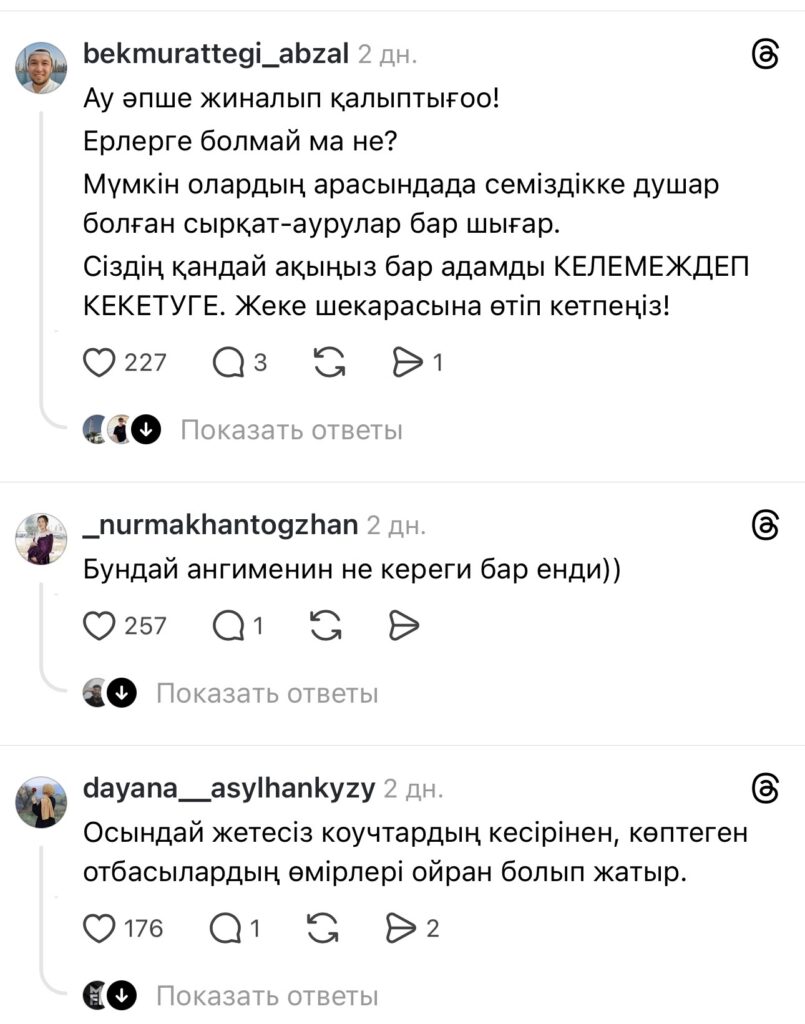The width and height of the screenshot is (805, 1024).
Task: Open Threads icon beside dayana__asylhankyzy's comment
Action: point(764,790)
